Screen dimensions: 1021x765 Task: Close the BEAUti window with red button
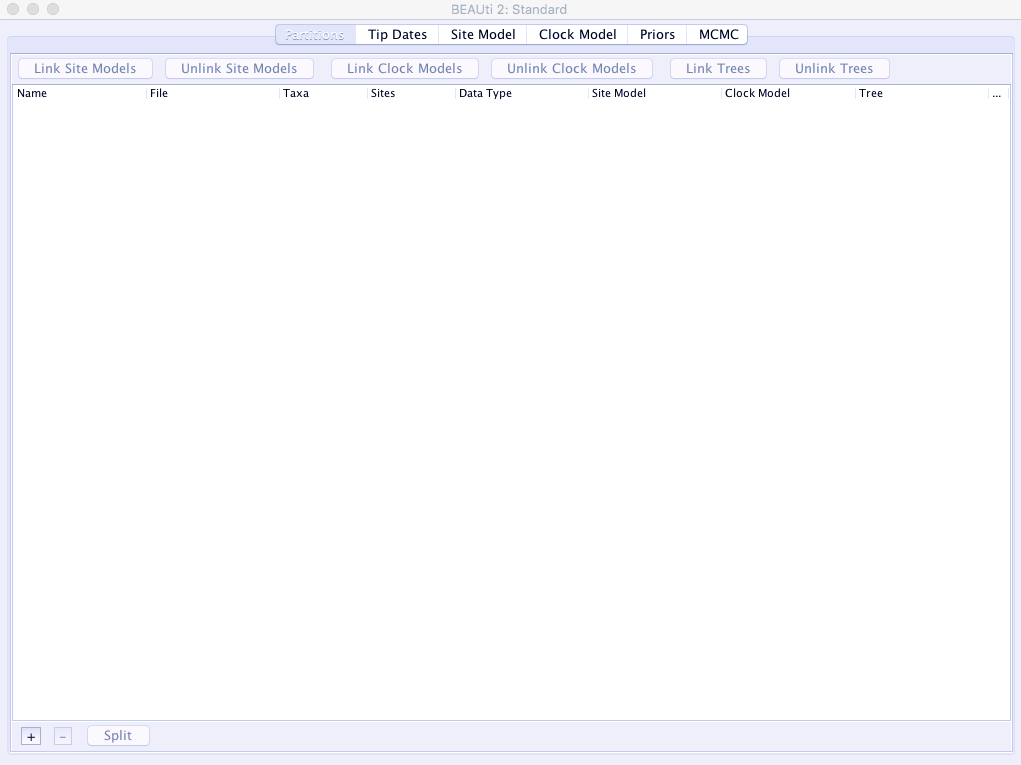coord(13,9)
